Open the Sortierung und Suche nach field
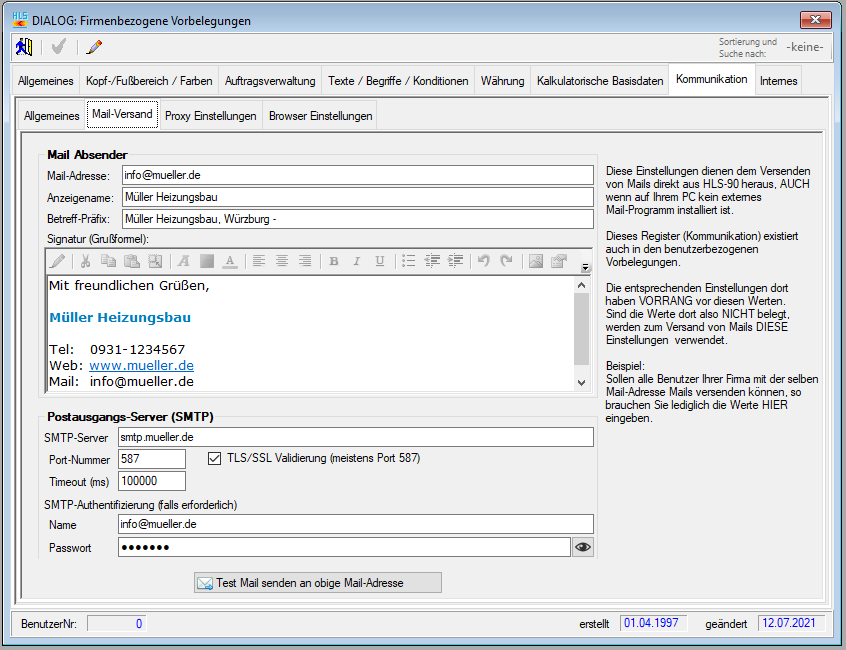This screenshot has height=650, width=846. click(804, 46)
